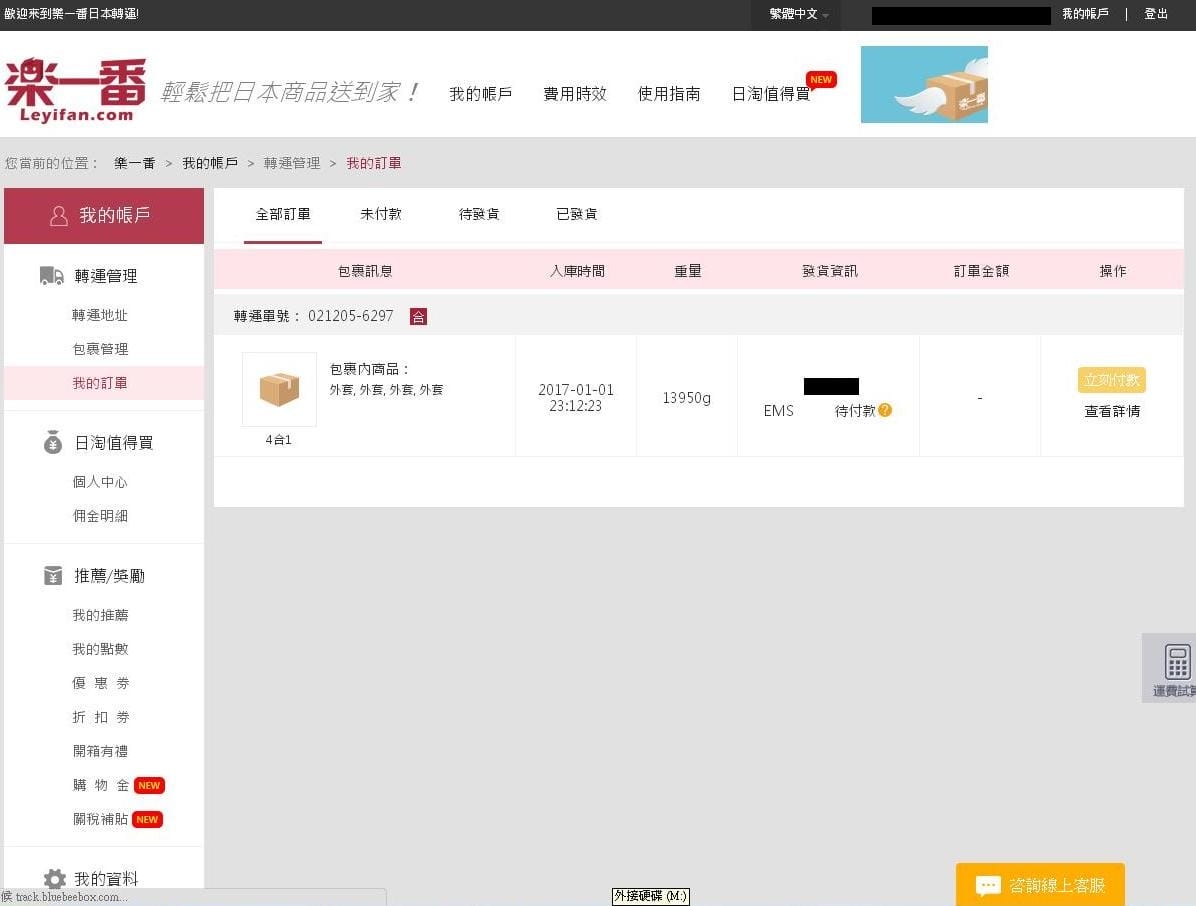This screenshot has height=906, width=1196.
Task: Open the 繁體中文 language dropdown
Action: click(798, 14)
